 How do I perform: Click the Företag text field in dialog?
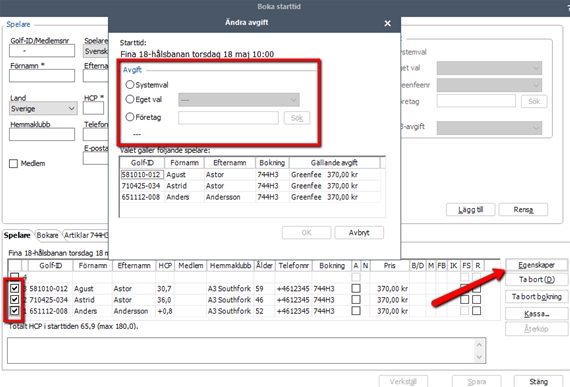tap(228, 118)
